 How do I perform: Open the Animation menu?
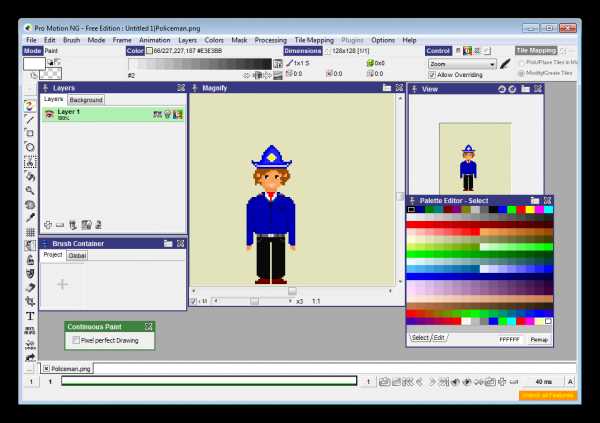[155, 40]
